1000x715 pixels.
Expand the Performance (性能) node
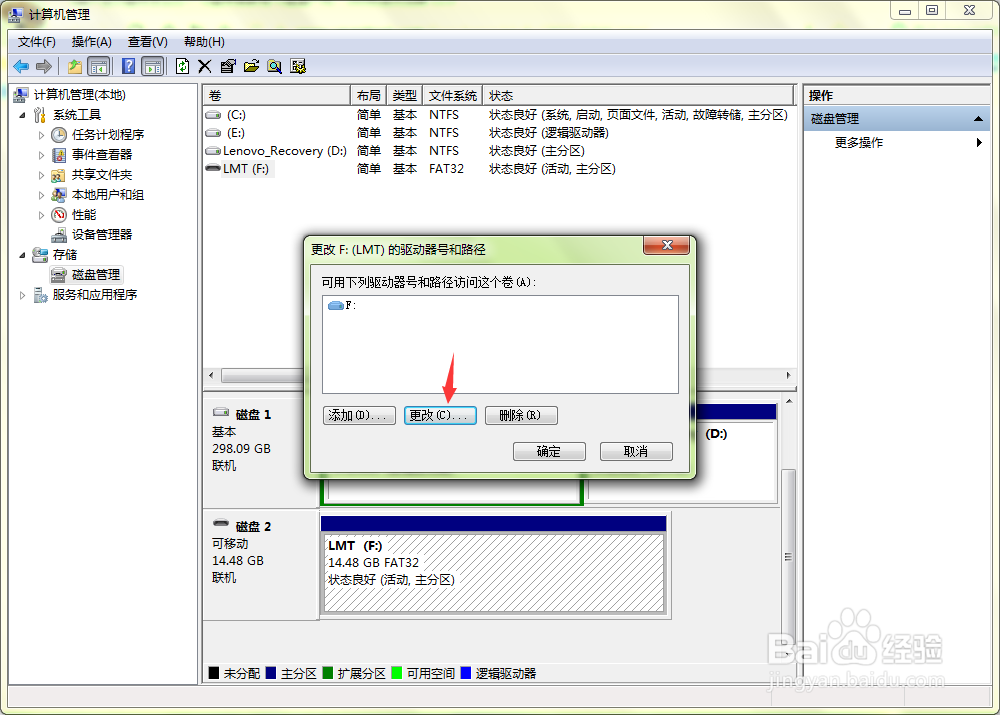tap(41, 215)
